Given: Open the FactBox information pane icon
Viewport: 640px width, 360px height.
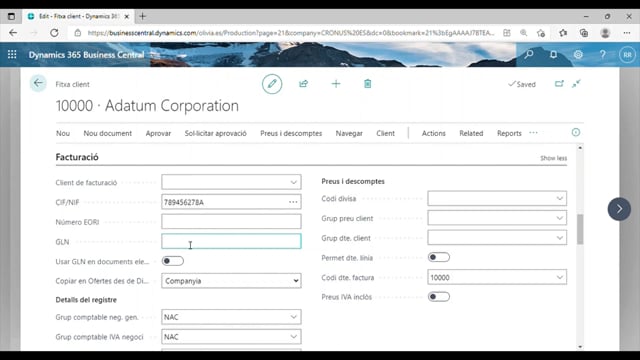Looking at the screenshot, I should [576, 132].
